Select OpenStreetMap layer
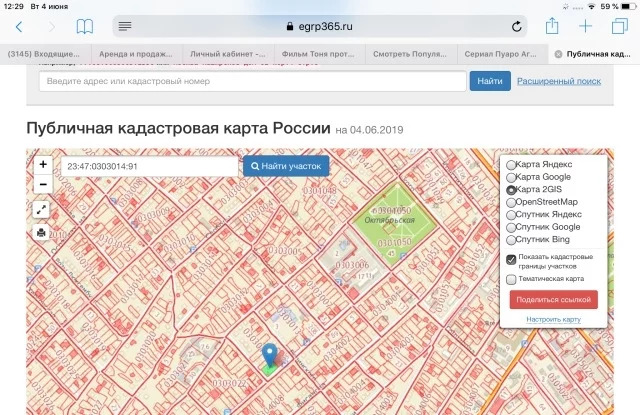 click(511, 202)
